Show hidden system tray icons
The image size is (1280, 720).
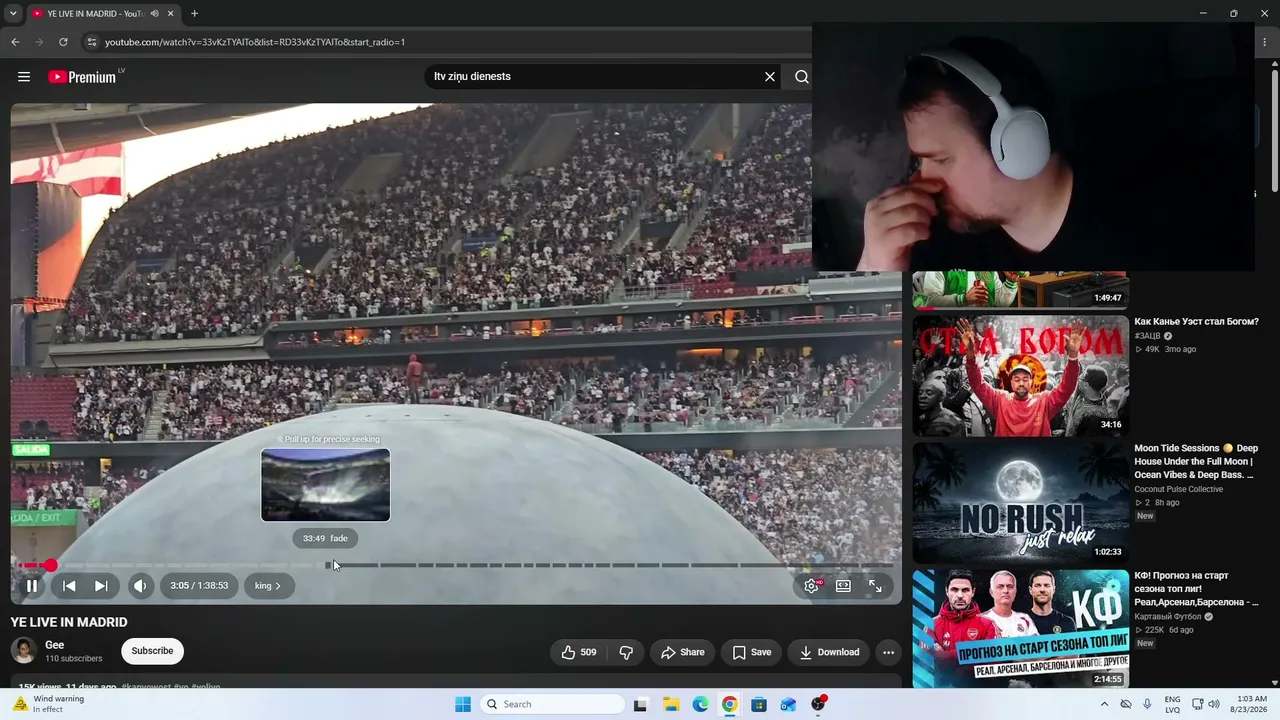coord(1104,704)
